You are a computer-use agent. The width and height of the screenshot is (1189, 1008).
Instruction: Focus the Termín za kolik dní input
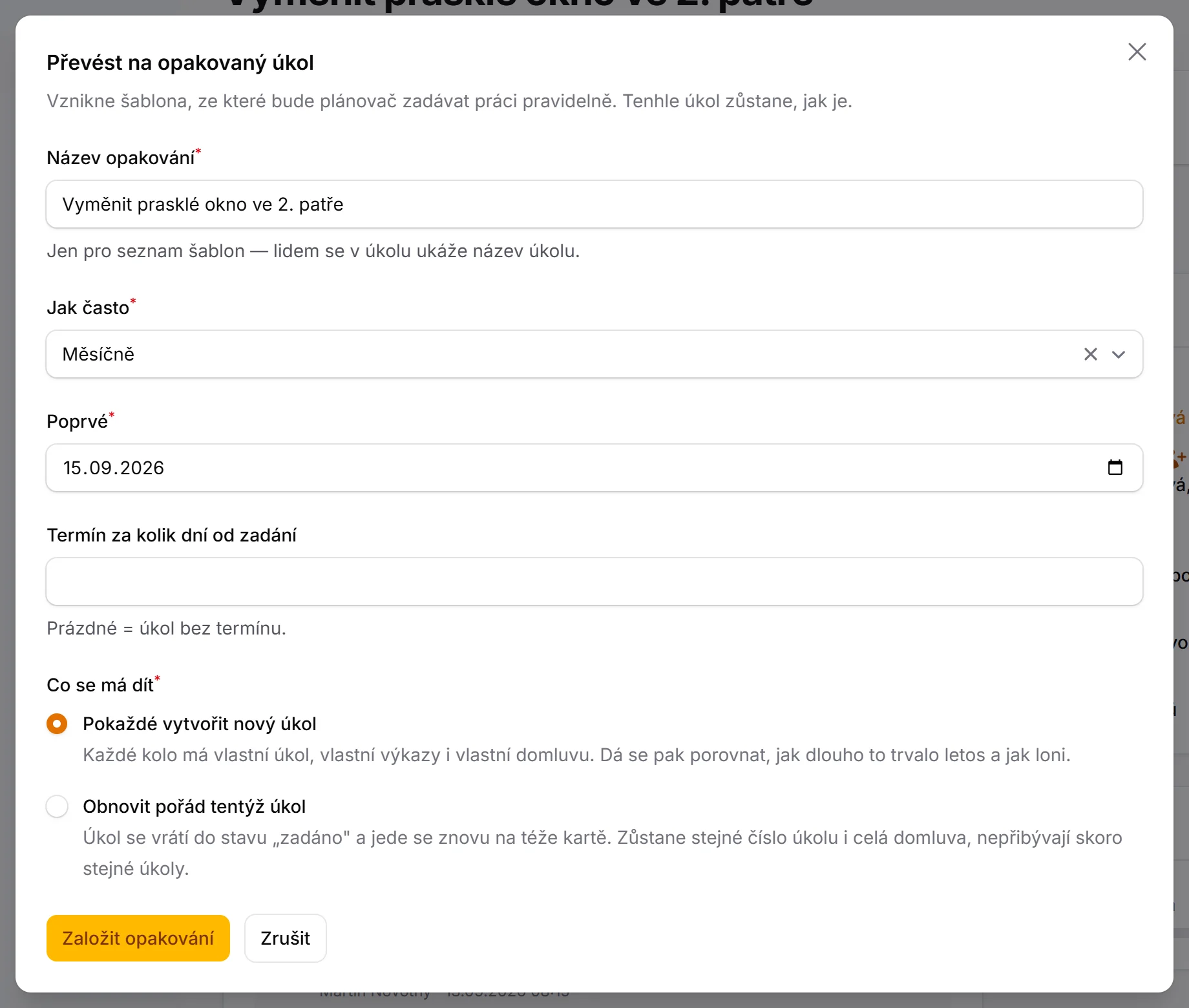coord(594,582)
